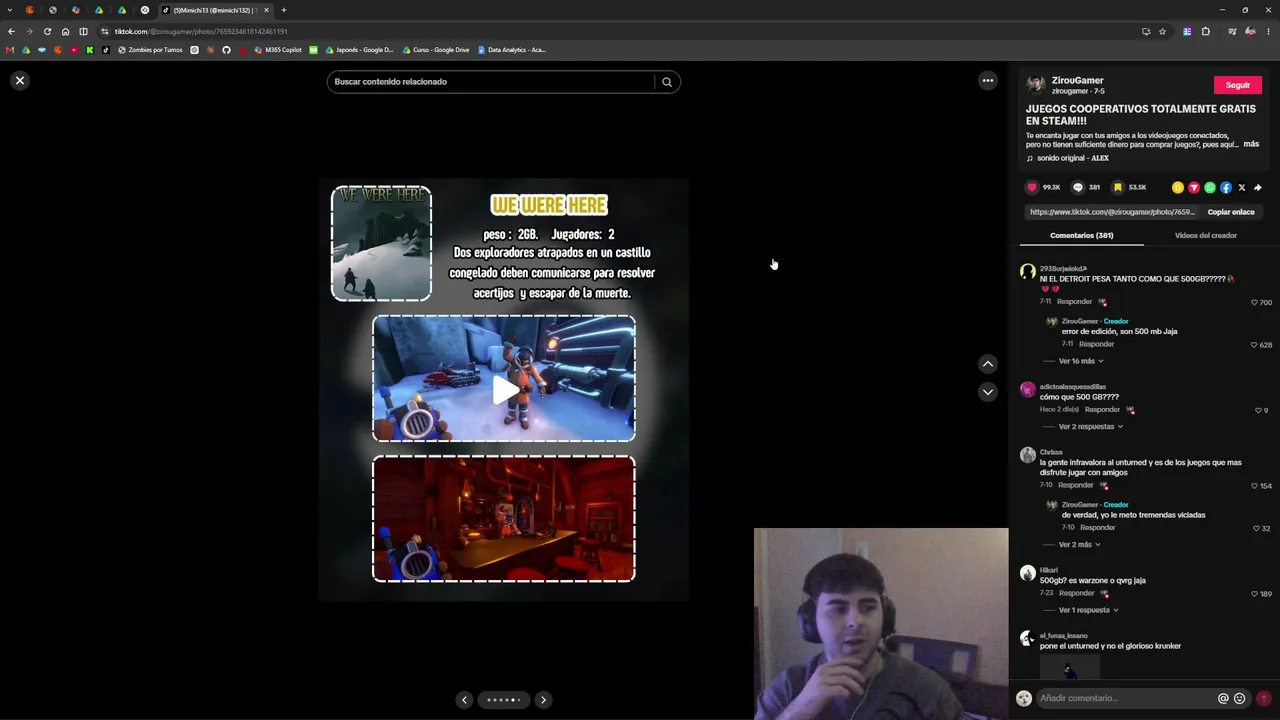Open ZirouGamer profile name
This screenshot has height=720, width=1280.
(1078, 80)
